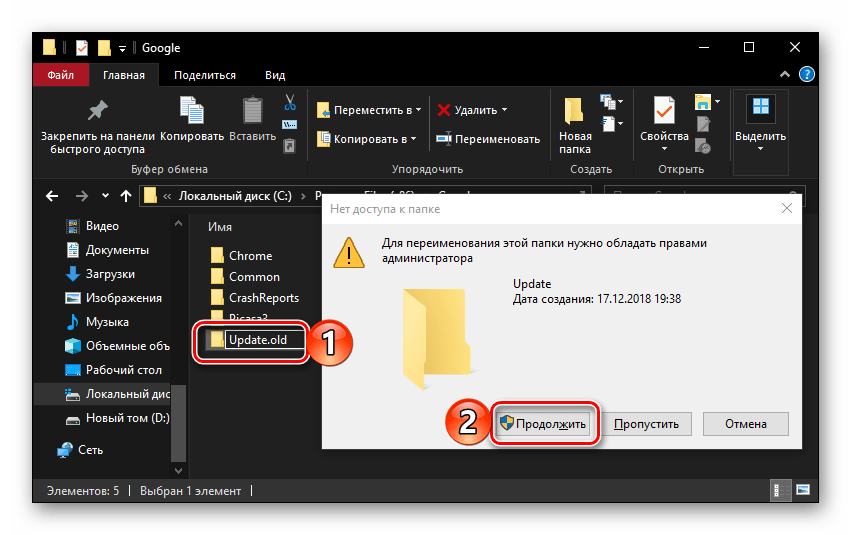Click the blue Help question mark icon
Screen dimensions: 851x535
click(x=806, y=74)
